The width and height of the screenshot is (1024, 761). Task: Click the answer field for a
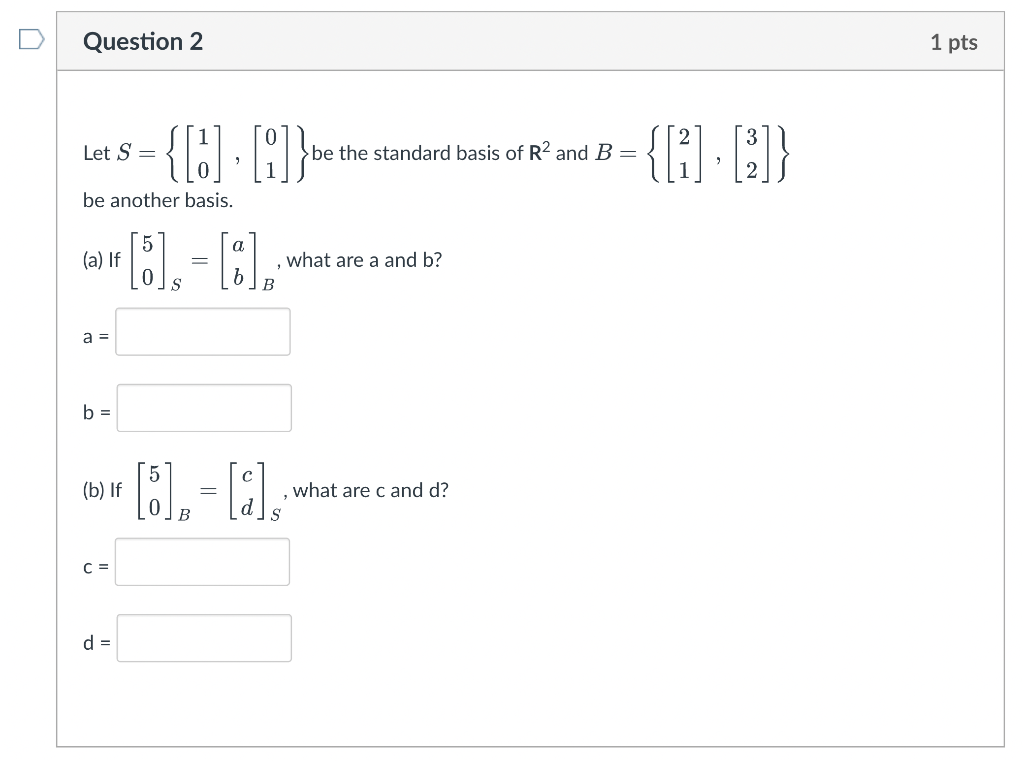click(203, 332)
